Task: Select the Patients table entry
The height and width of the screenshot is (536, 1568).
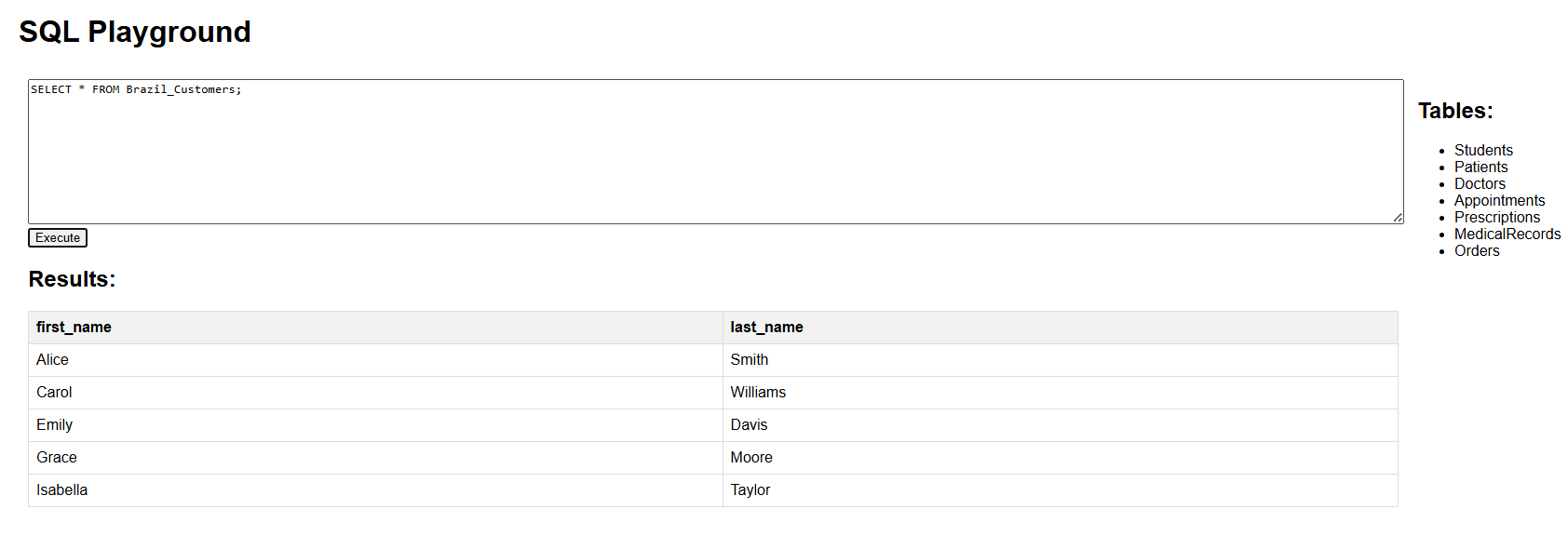Action: [1480, 167]
